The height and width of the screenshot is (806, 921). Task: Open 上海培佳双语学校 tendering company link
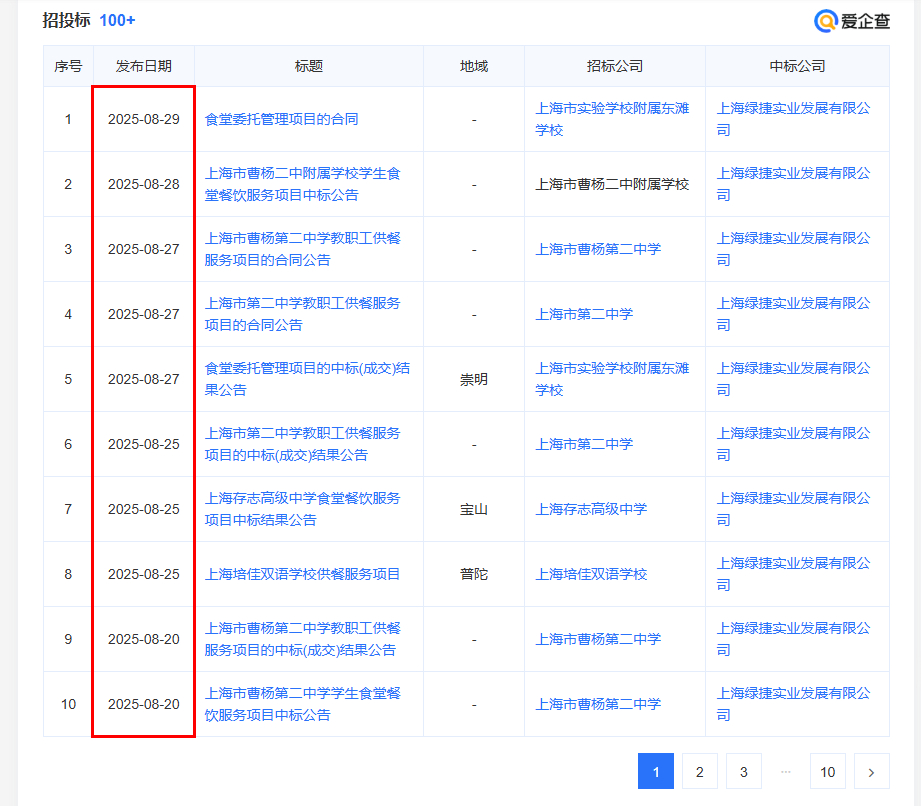[x=591, y=574]
